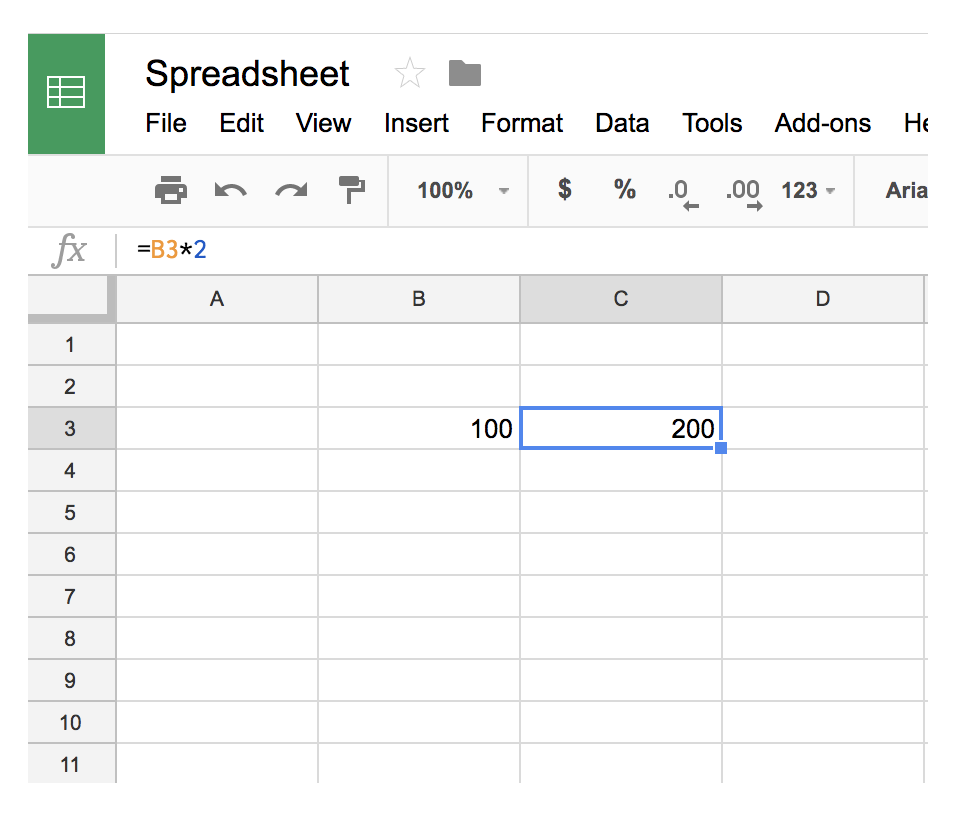Star the Spreadsheet document
Image resolution: width=964 pixels, height=814 pixels.
coord(409,74)
